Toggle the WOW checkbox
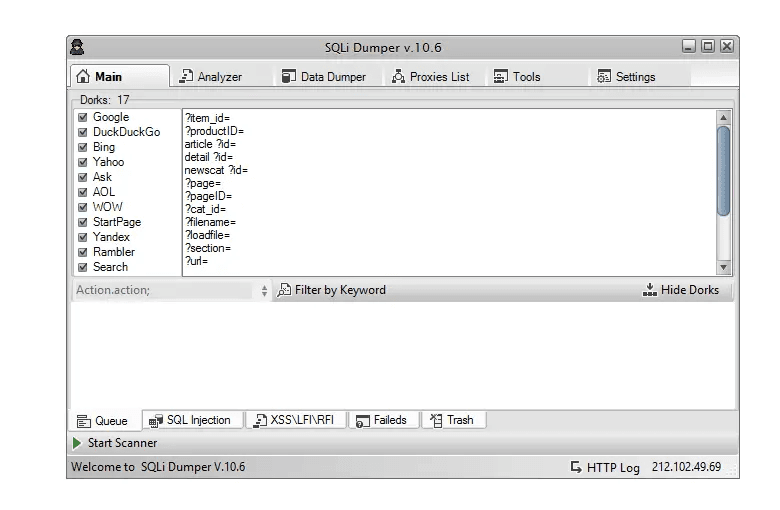The width and height of the screenshot is (780, 510). tap(83, 207)
